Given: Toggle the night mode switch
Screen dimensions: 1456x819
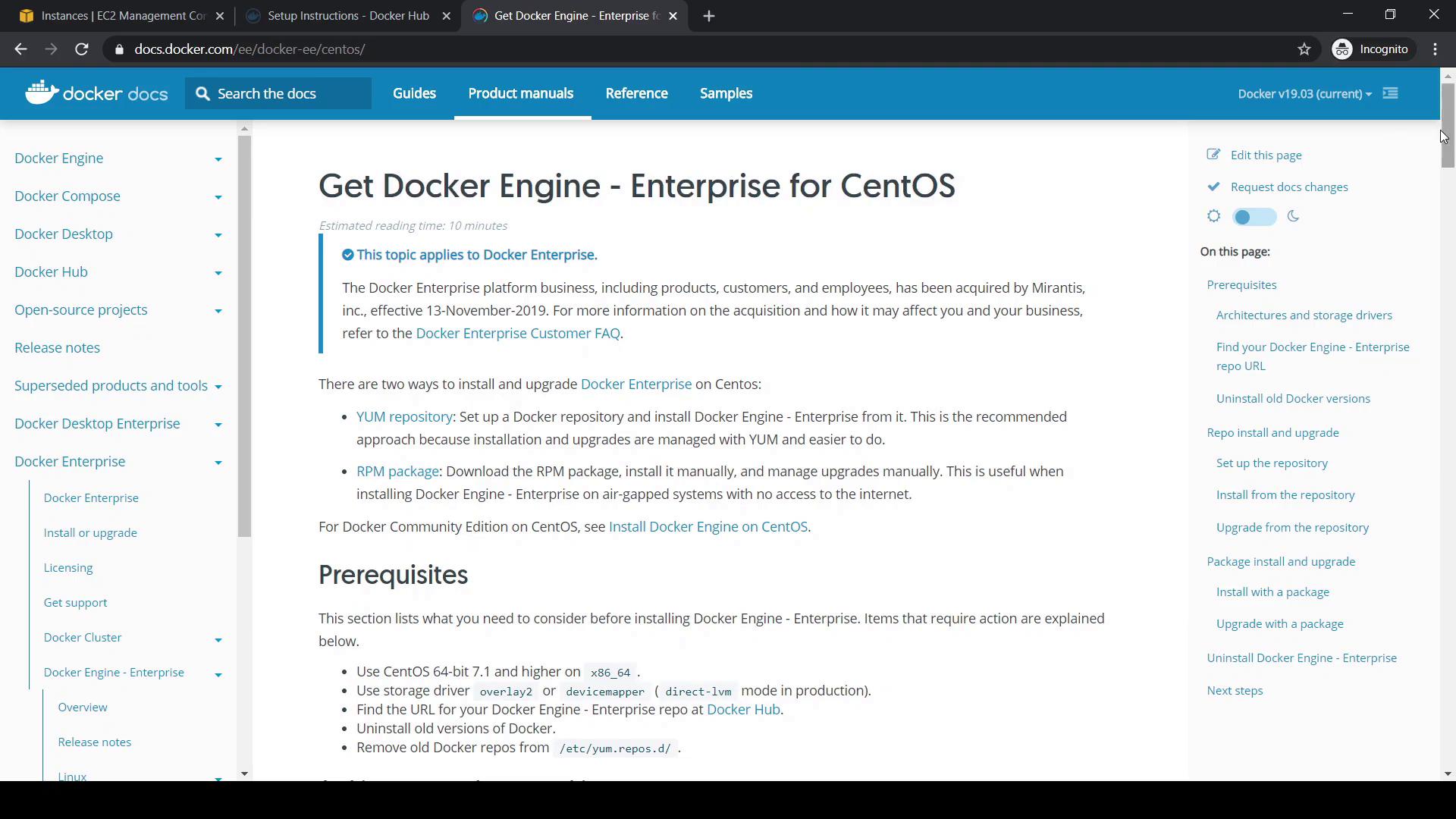Looking at the screenshot, I should [x=1254, y=217].
